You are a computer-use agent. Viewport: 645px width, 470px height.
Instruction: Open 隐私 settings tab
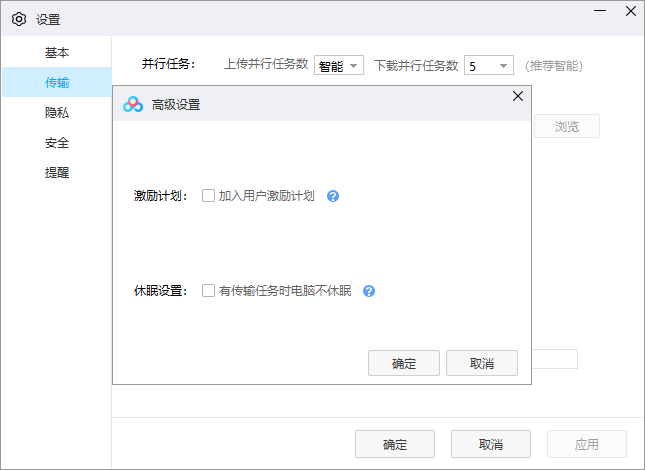tap(57, 112)
